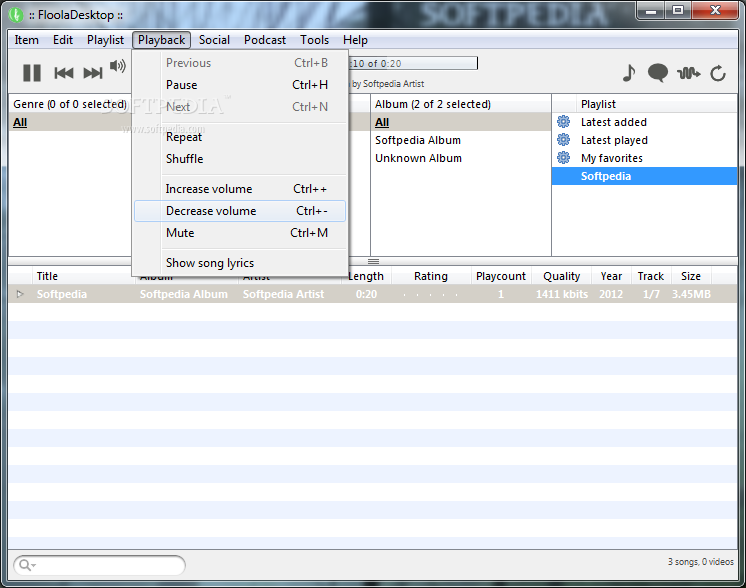Select Decrease volume menu entry

click(x=240, y=211)
